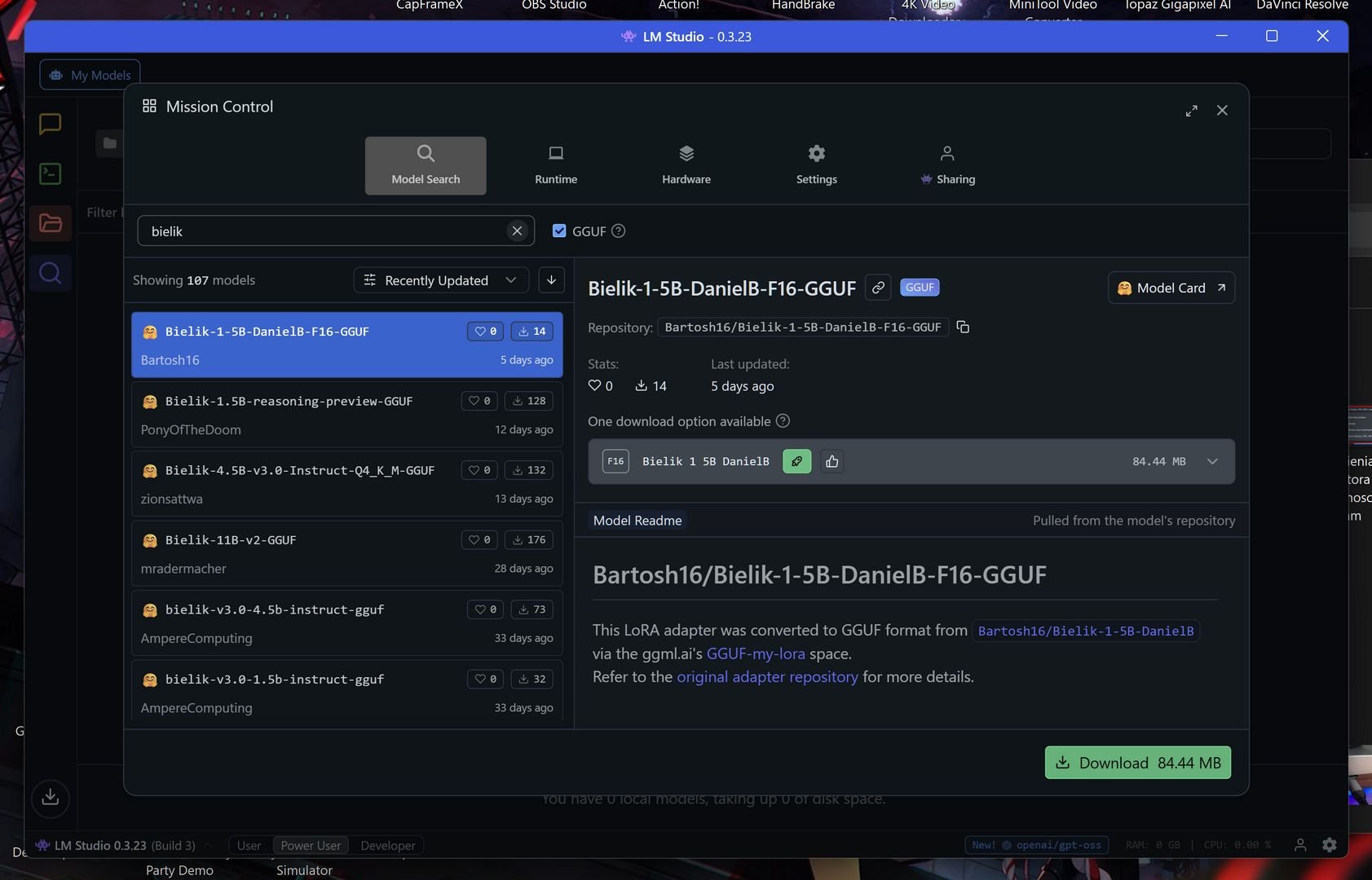This screenshot has height=880, width=1372.
Task: Switch to Sharing tab
Action: coord(947,165)
